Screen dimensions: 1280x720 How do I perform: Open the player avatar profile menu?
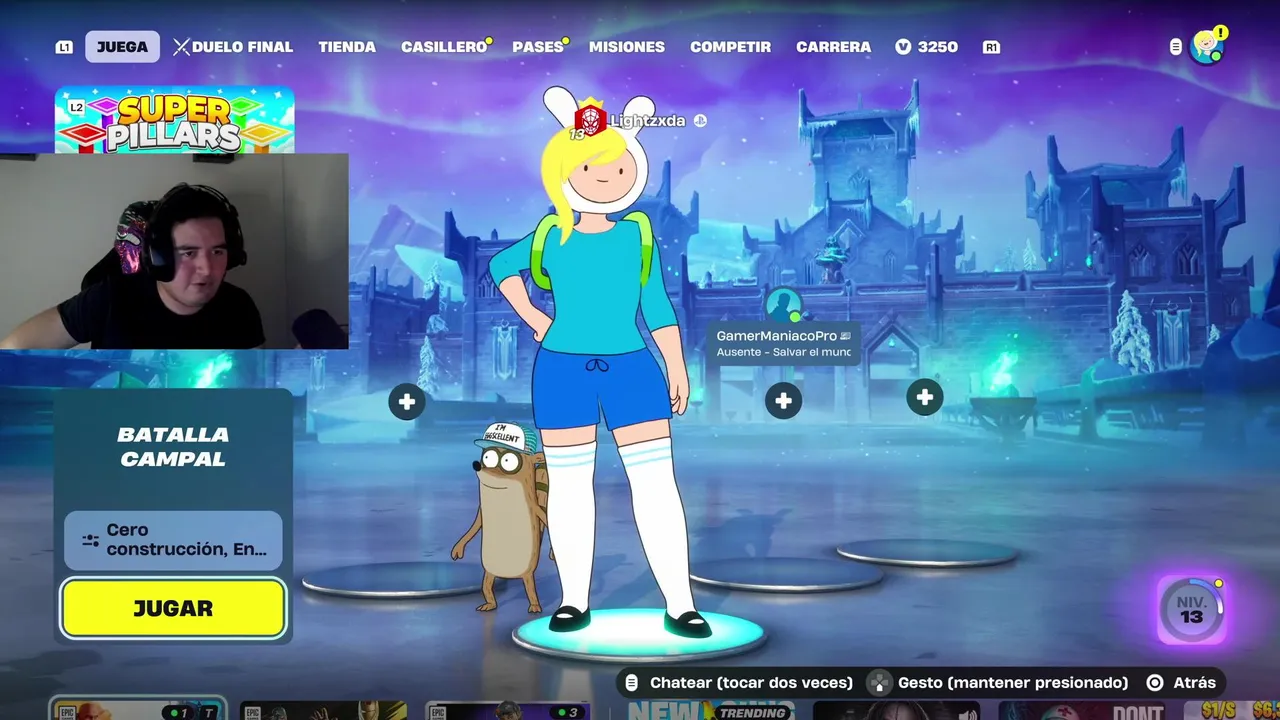(x=1207, y=46)
